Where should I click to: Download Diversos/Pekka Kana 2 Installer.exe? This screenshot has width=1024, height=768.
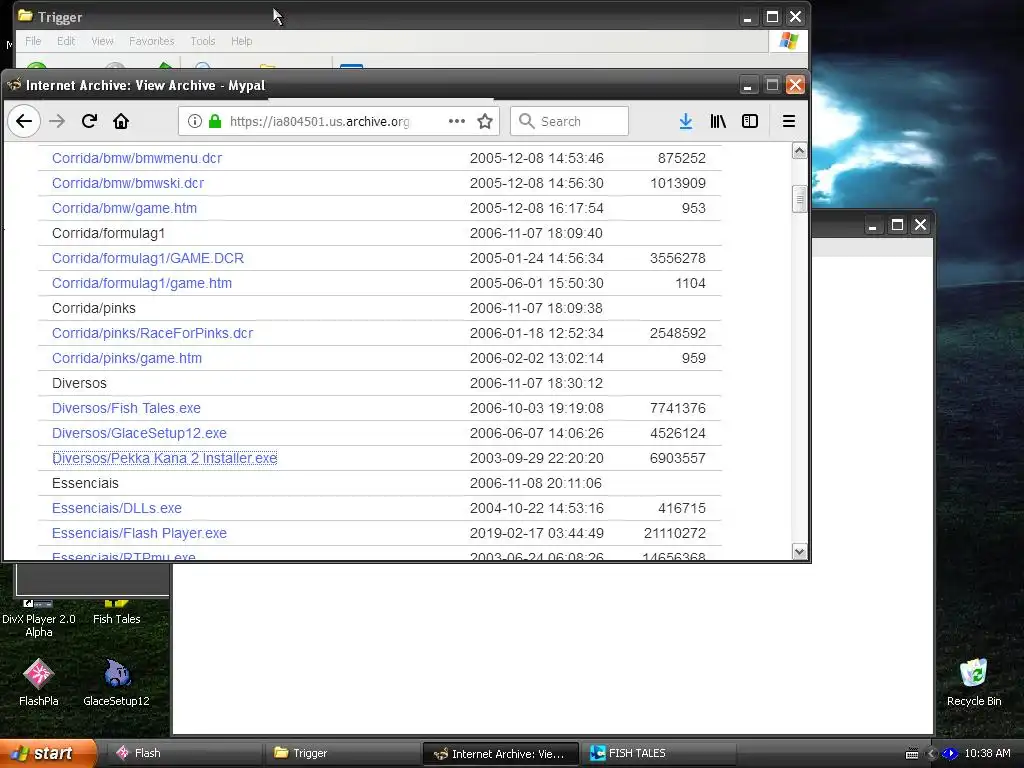165,458
